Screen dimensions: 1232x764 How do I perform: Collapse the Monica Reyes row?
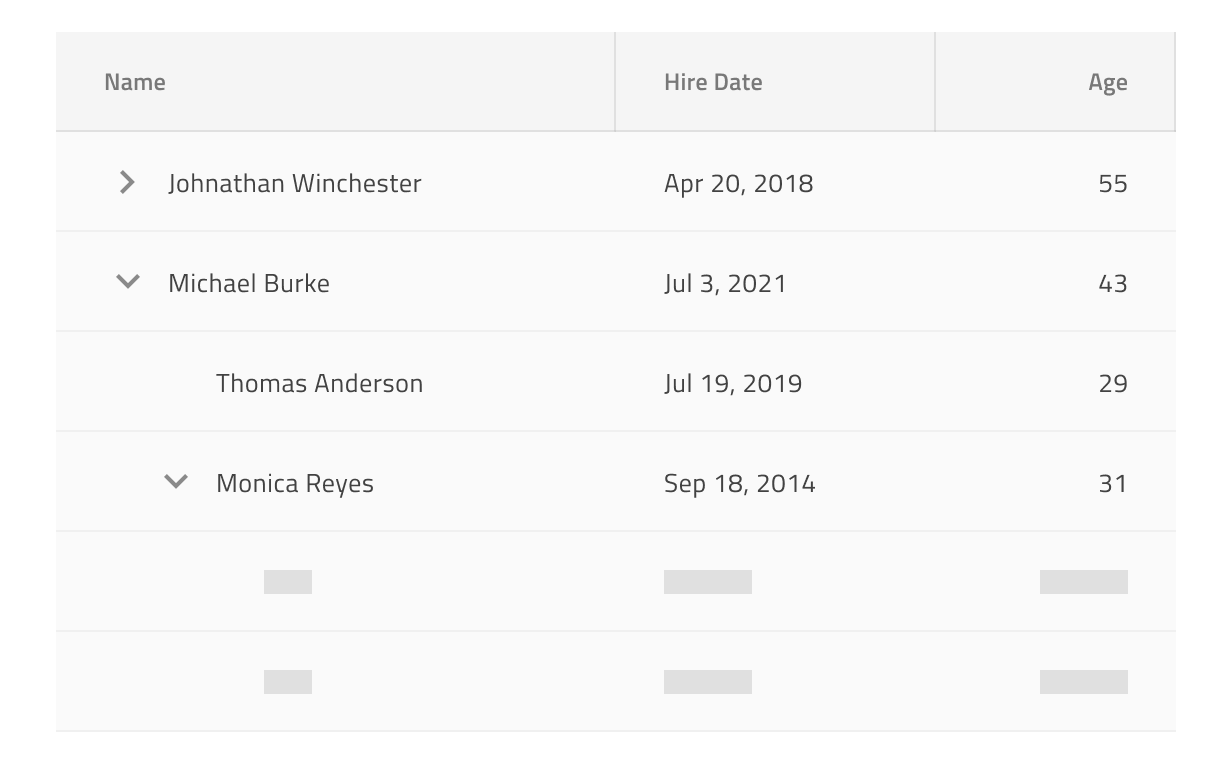point(175,482)
